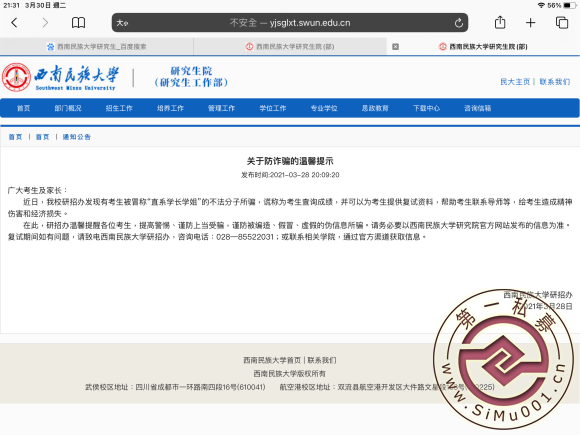Open the 咨询信箱 menu item
The width and height of the screenshot is (580, 435).
478,108
